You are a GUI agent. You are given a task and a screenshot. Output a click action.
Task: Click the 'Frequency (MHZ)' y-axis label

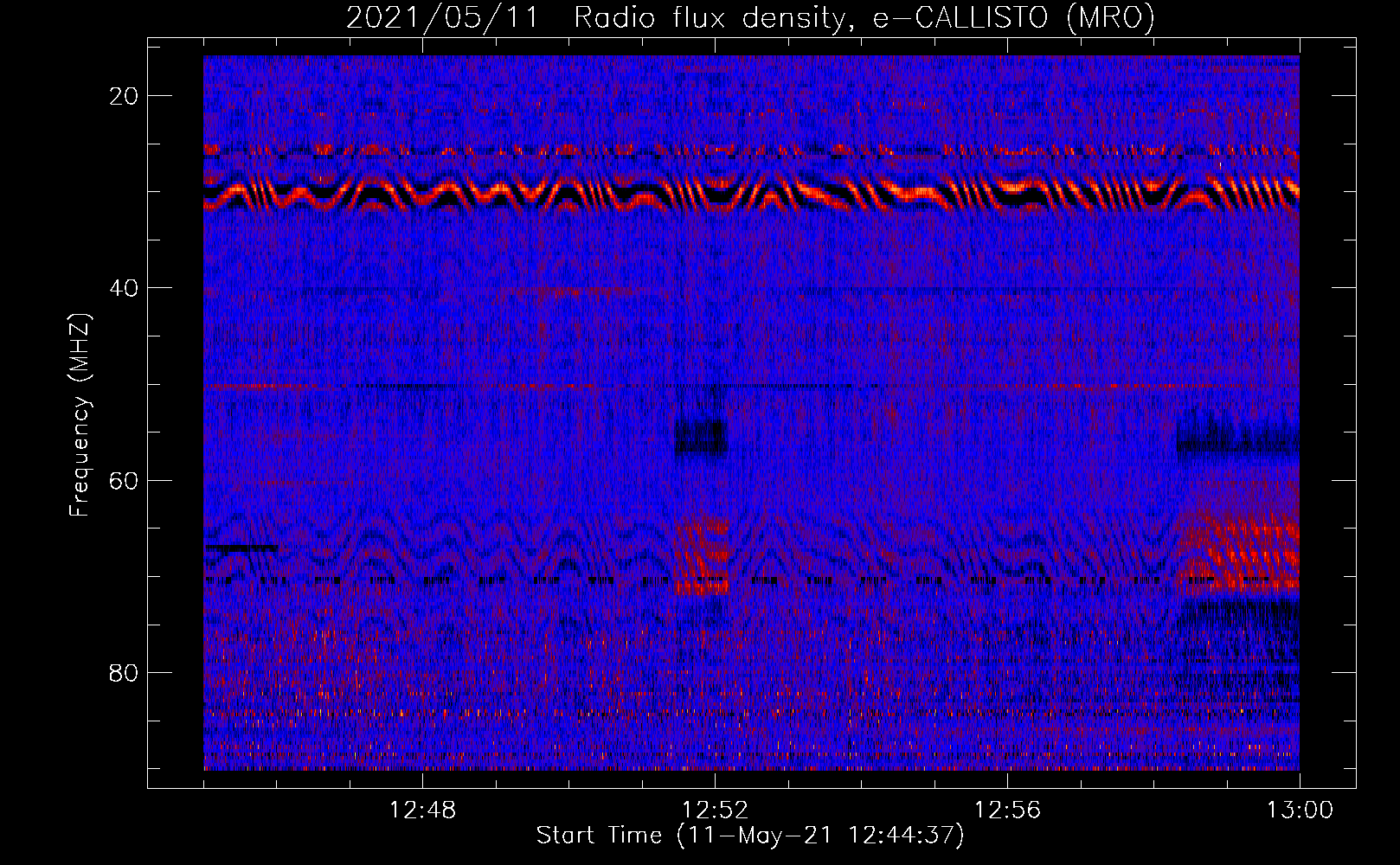tap(80, 415)
